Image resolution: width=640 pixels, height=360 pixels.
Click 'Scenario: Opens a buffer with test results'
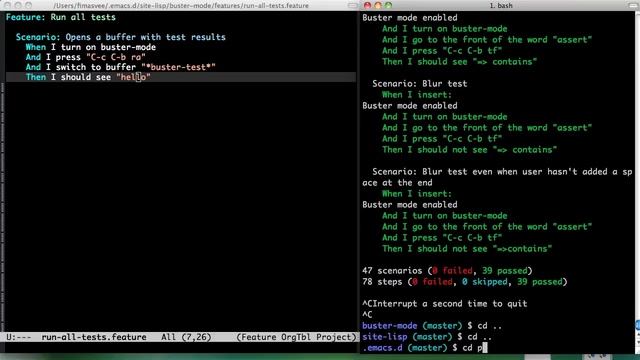click(121, 37)
